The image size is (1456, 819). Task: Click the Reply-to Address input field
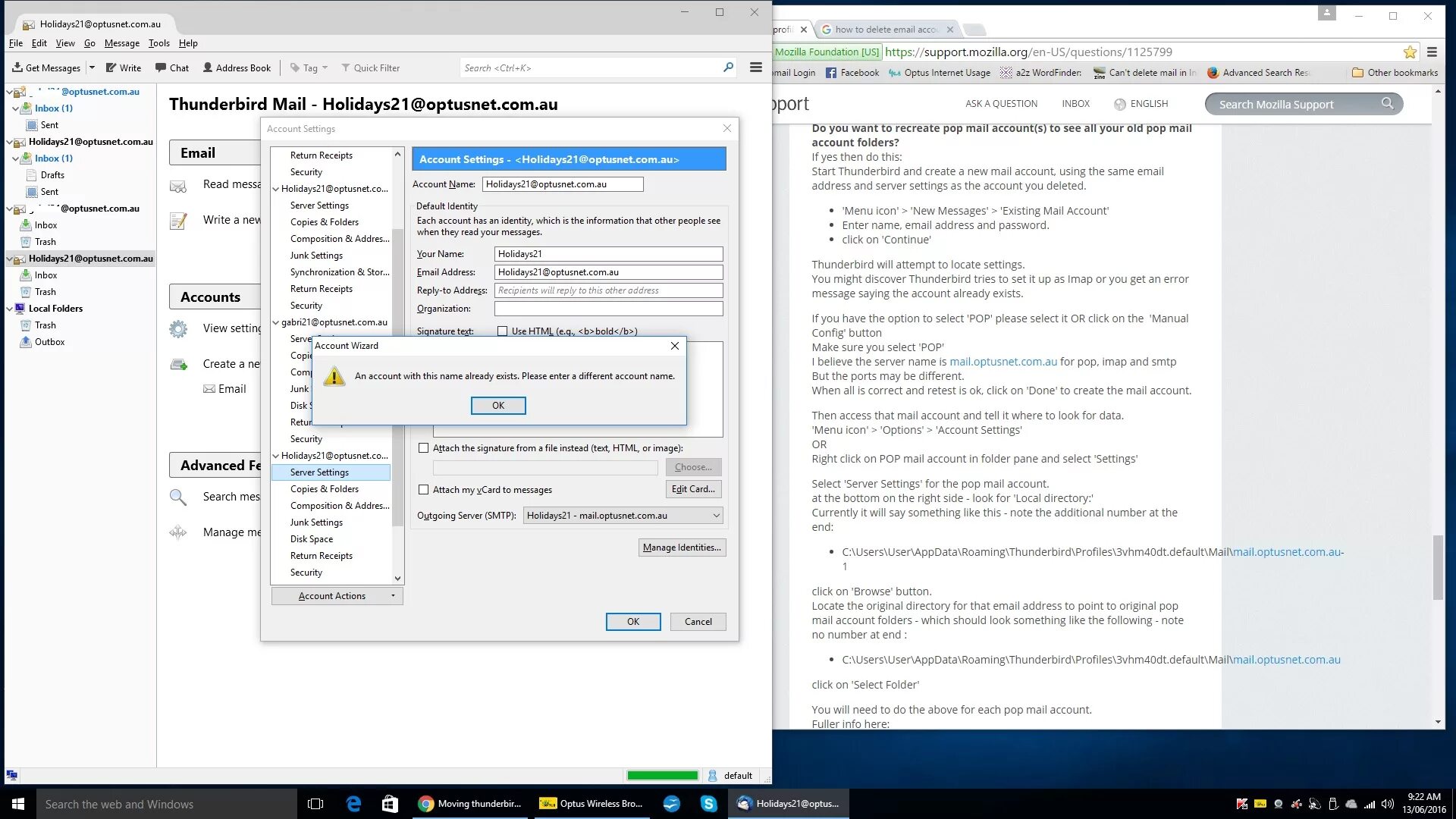click(609, 290)
